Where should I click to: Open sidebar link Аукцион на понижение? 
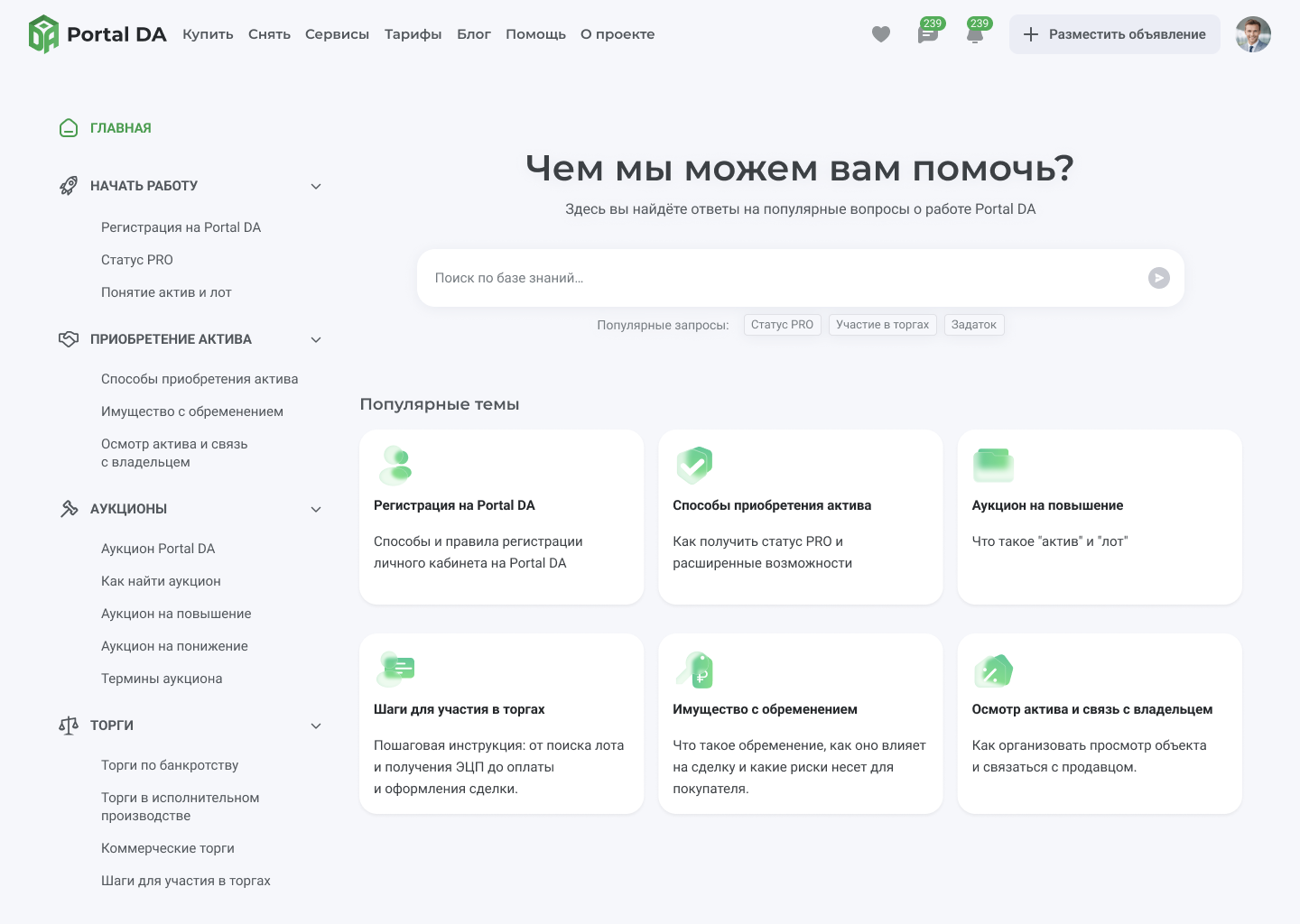click(x=174, y=646)
